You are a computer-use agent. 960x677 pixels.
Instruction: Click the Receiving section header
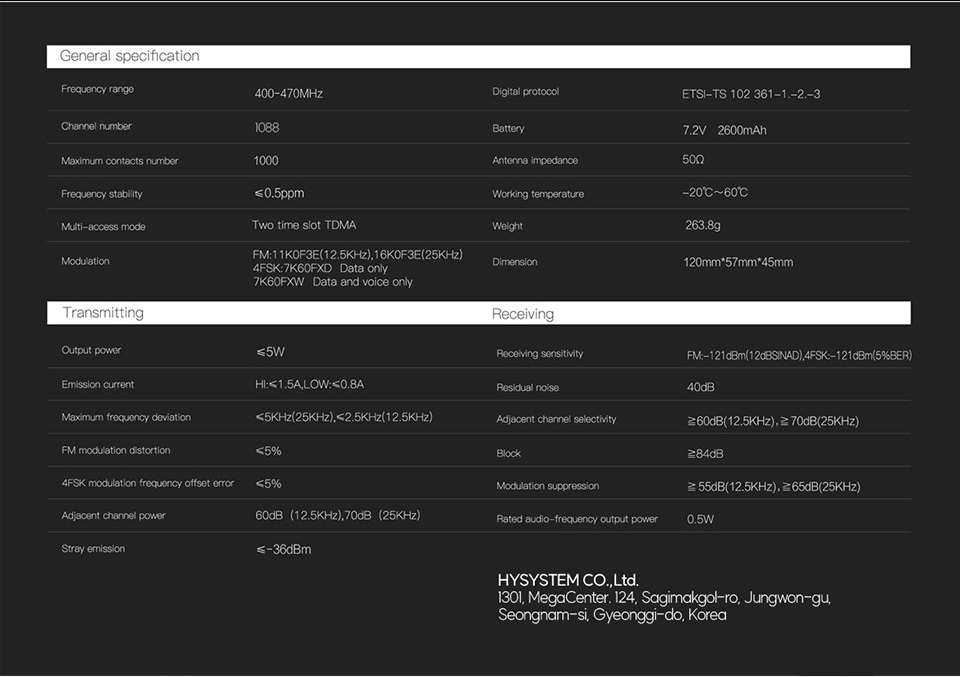point(522,314)
